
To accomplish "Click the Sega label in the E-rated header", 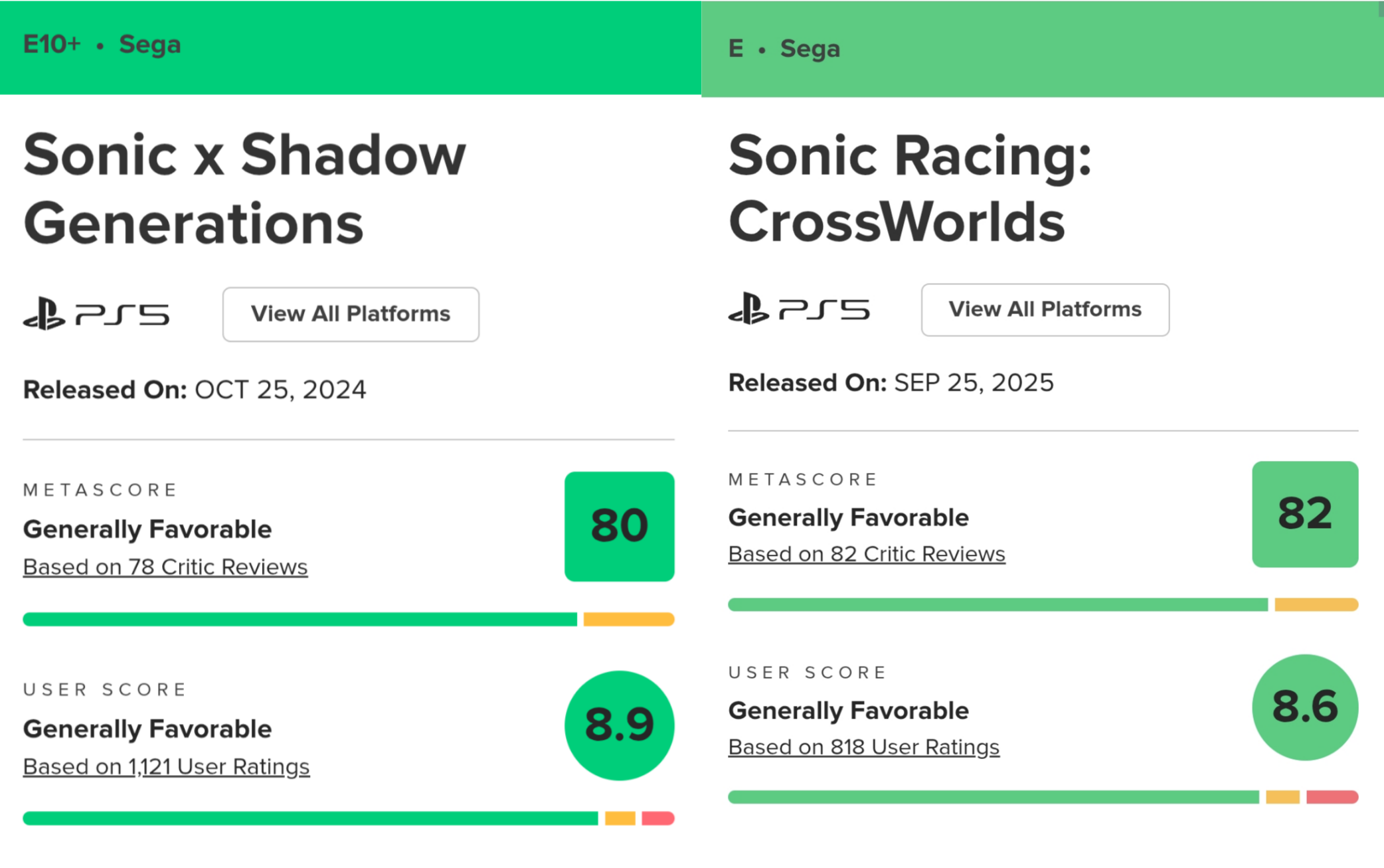I will [x=810, y=48].
